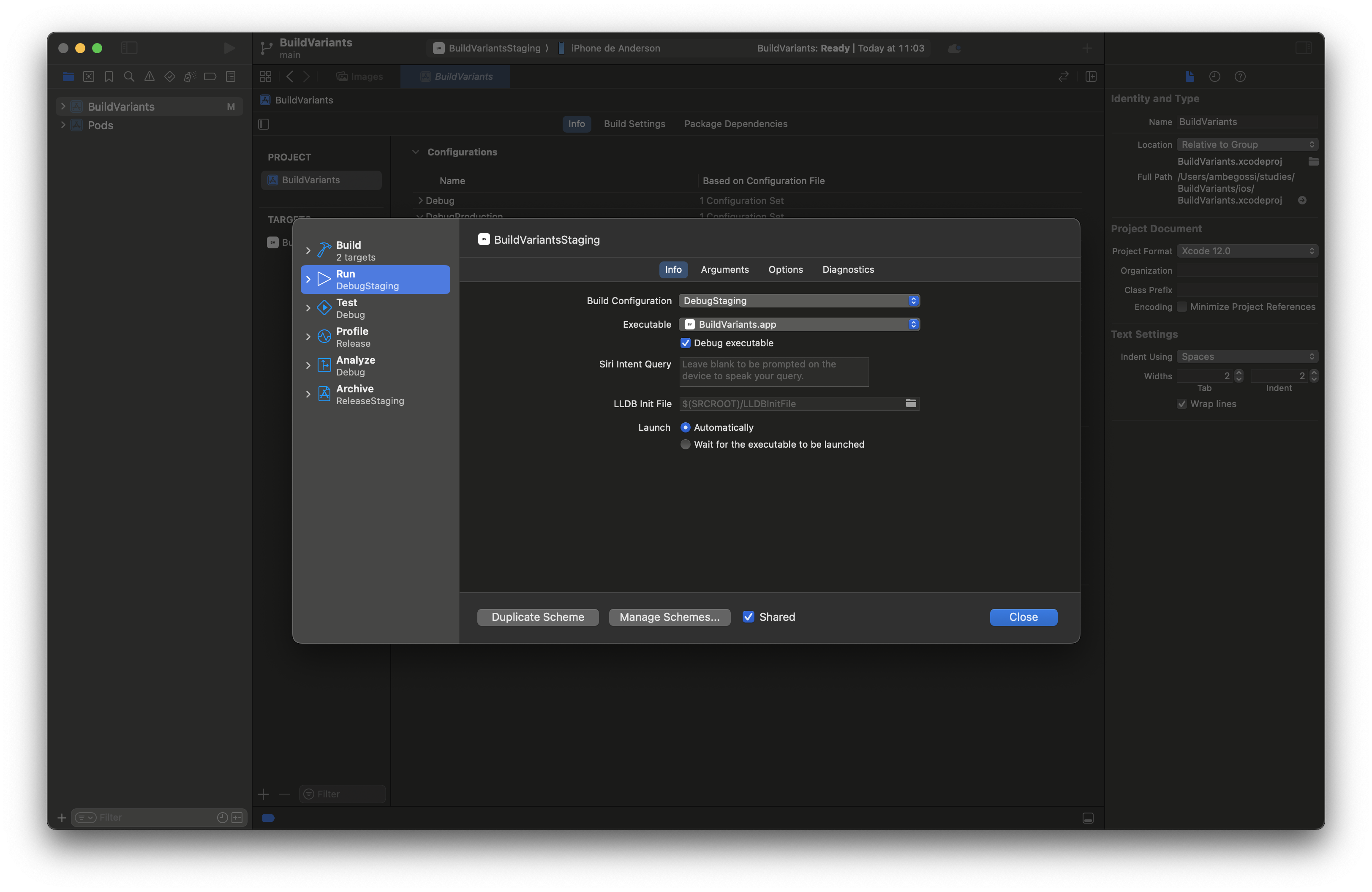Screen dimensions: 1372x892
Task: Hide the project and targets list icon
Action: coord(264,124)
